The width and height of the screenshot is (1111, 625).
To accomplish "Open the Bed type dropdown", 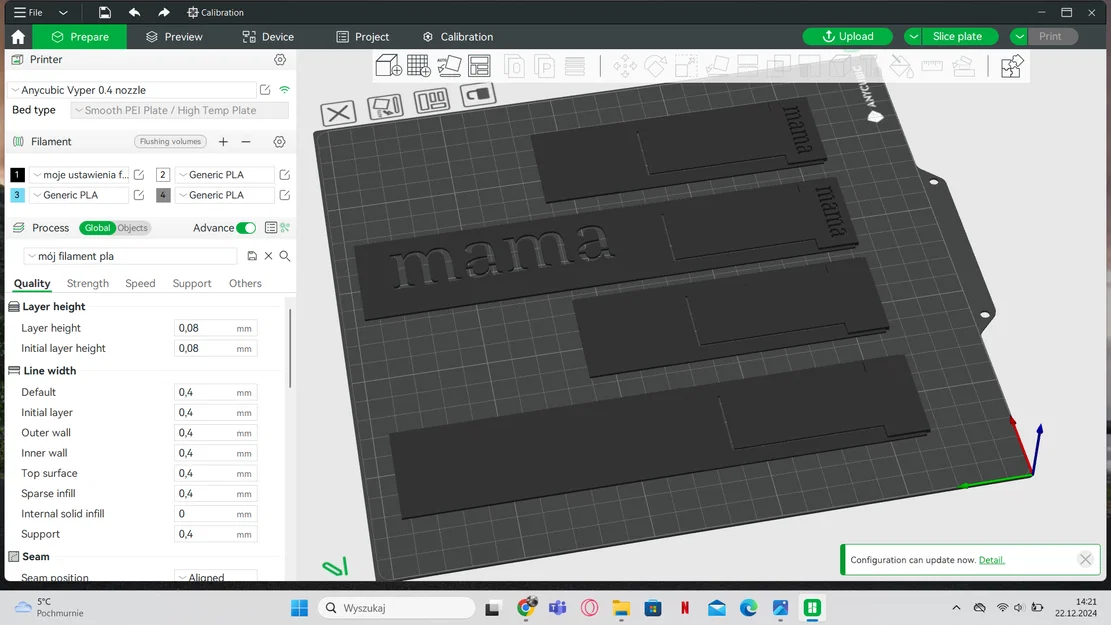I will click(x=180, y=110).
